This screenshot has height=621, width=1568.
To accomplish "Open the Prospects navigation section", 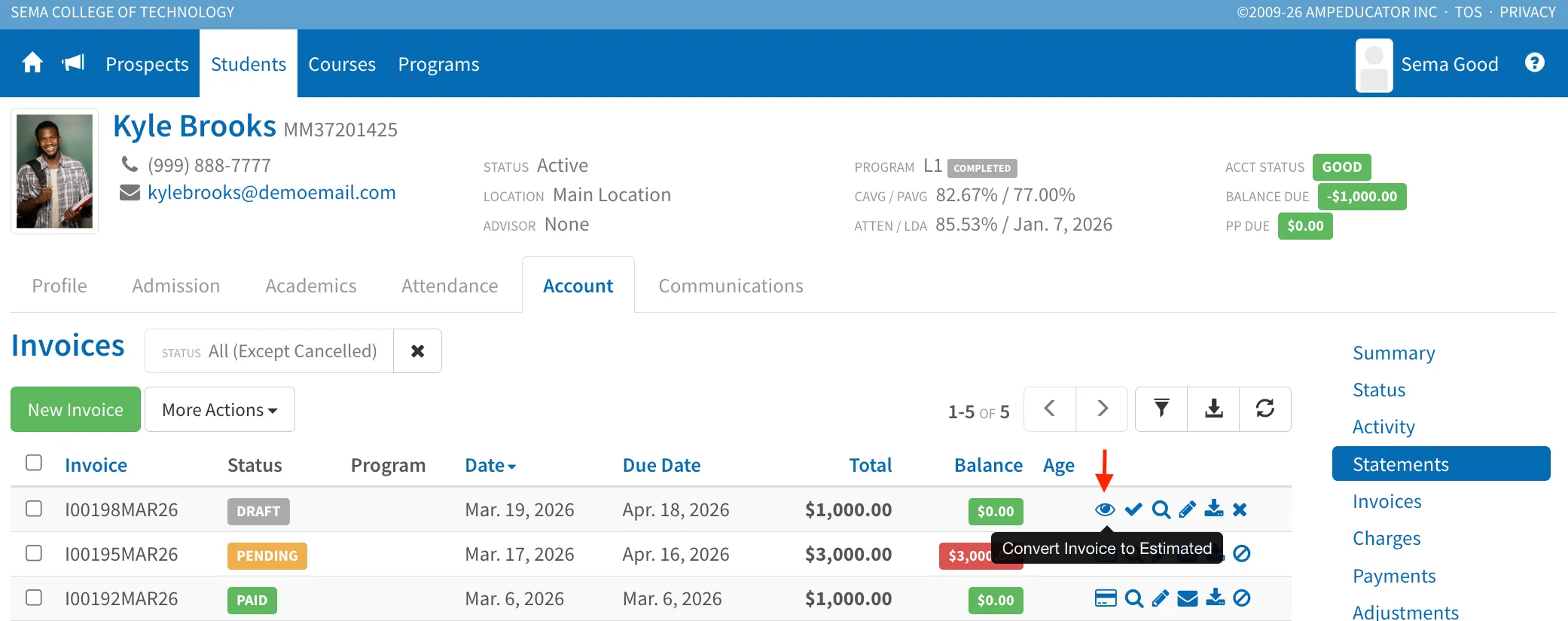I will point(147,64).
